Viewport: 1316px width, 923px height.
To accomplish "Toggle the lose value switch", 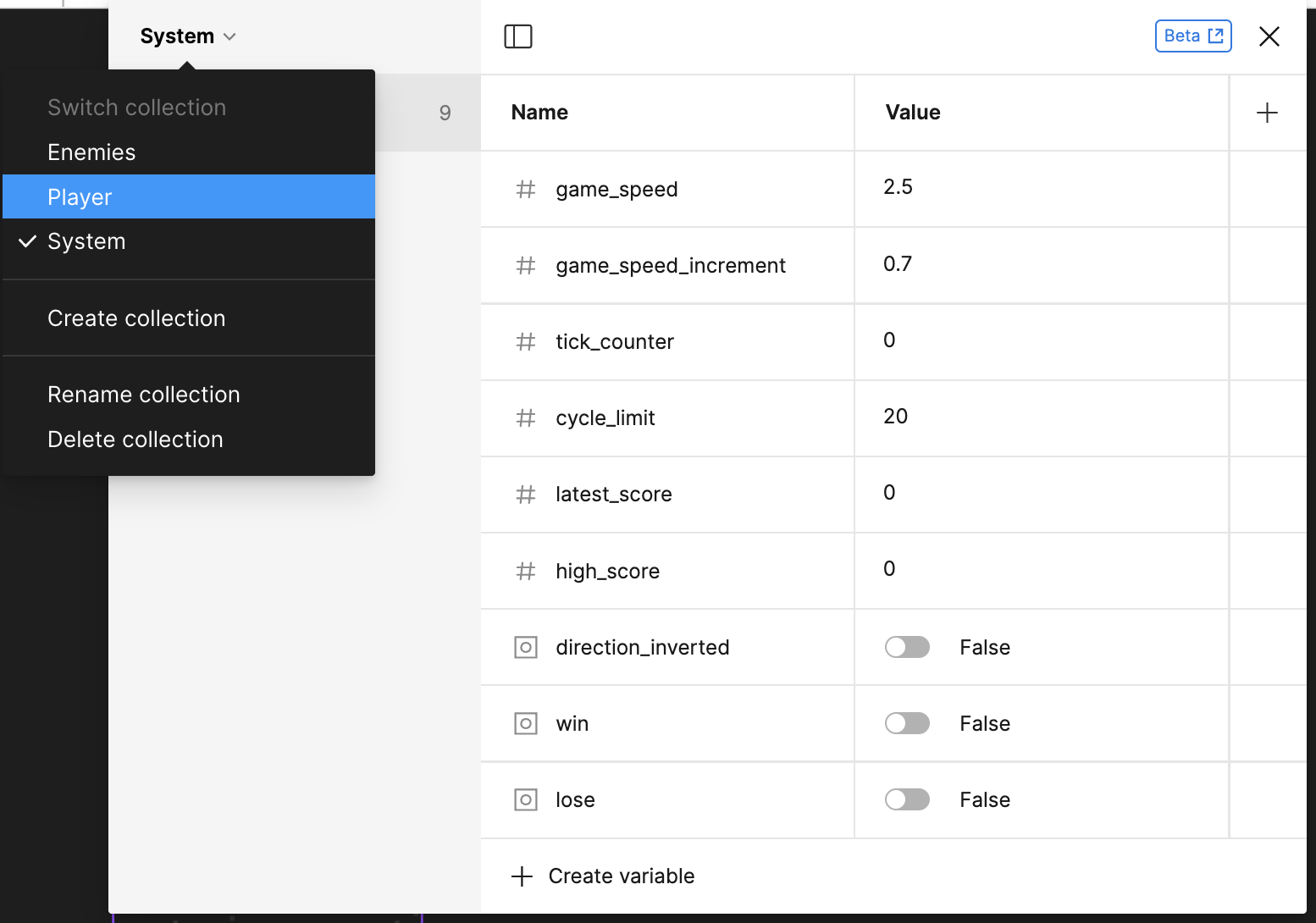I will pyautogui.click(x=907, y=799).
